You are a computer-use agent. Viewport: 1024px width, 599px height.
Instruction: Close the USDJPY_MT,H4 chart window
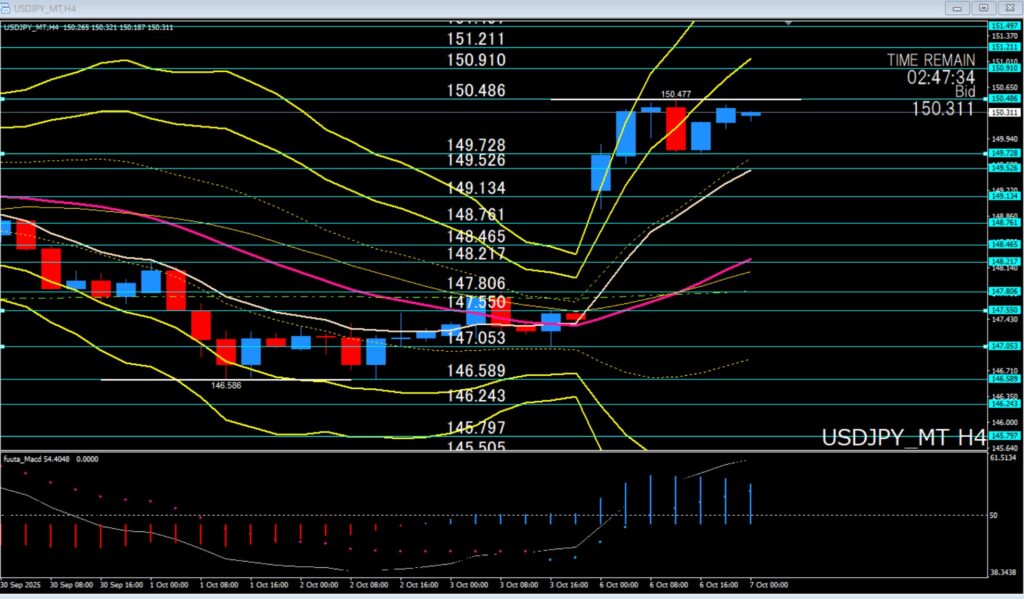click(x=1009, y=7)
